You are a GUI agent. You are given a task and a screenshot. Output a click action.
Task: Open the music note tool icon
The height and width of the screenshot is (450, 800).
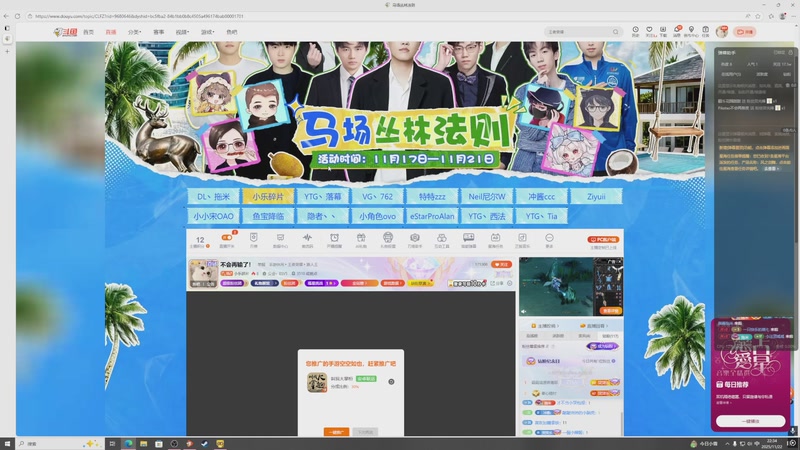click(x=522, y=238)
